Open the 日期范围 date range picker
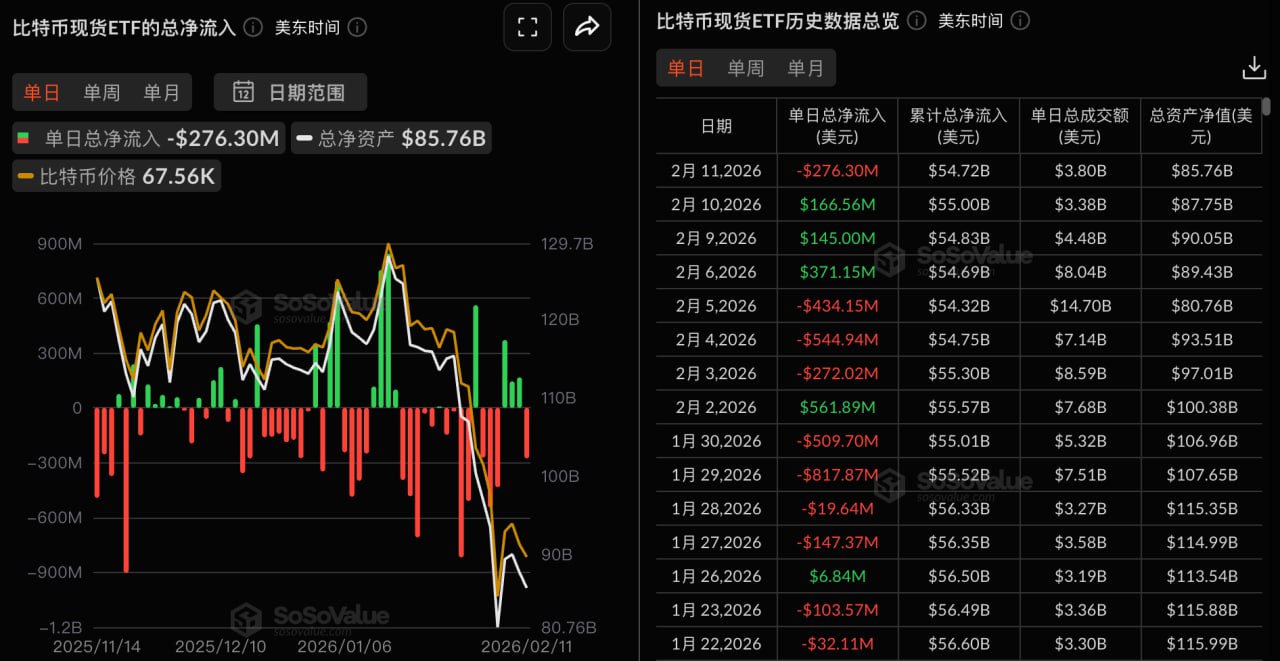Image resolution: width=1280 pixels, height=661 pixels. pyautogui.click(x=290, y=92)
